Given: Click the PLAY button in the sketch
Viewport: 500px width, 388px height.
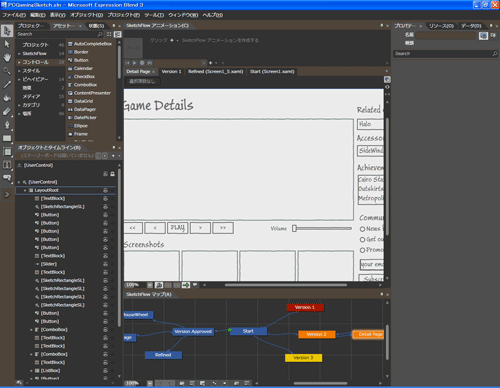Looking at the screenshot, I should tap(177, 228).
